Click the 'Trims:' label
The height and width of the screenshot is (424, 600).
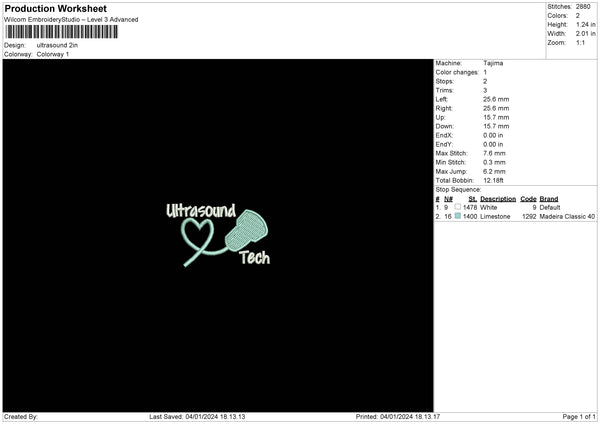(445, 90)
